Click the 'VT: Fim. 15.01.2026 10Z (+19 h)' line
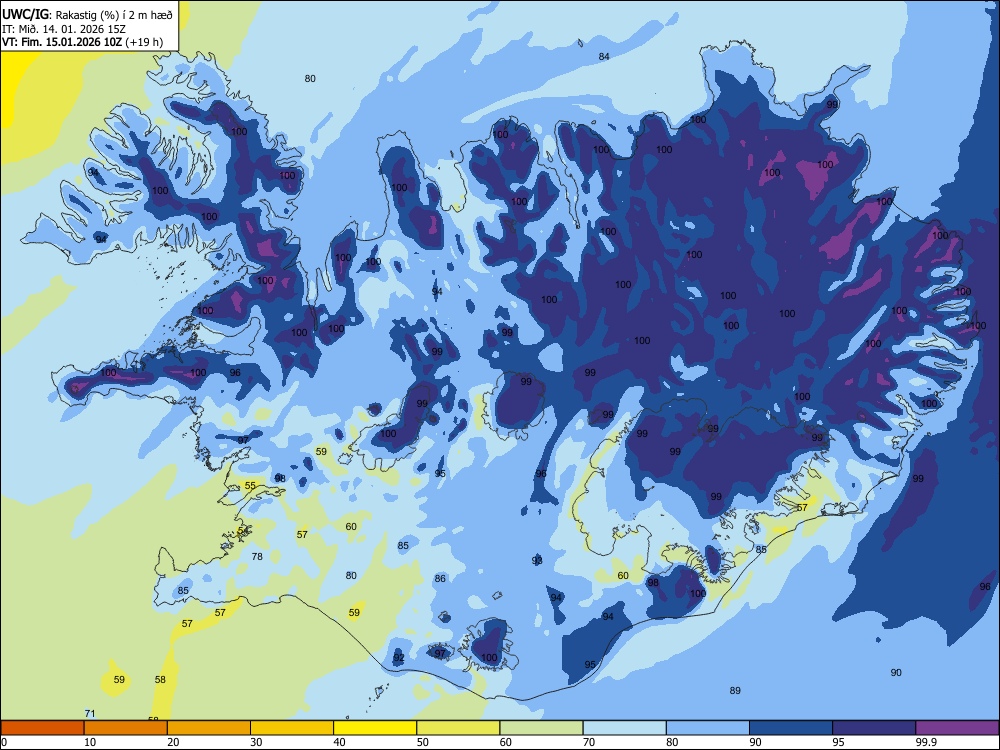This screenshot has height=750, width=1000. pos(82,42)
